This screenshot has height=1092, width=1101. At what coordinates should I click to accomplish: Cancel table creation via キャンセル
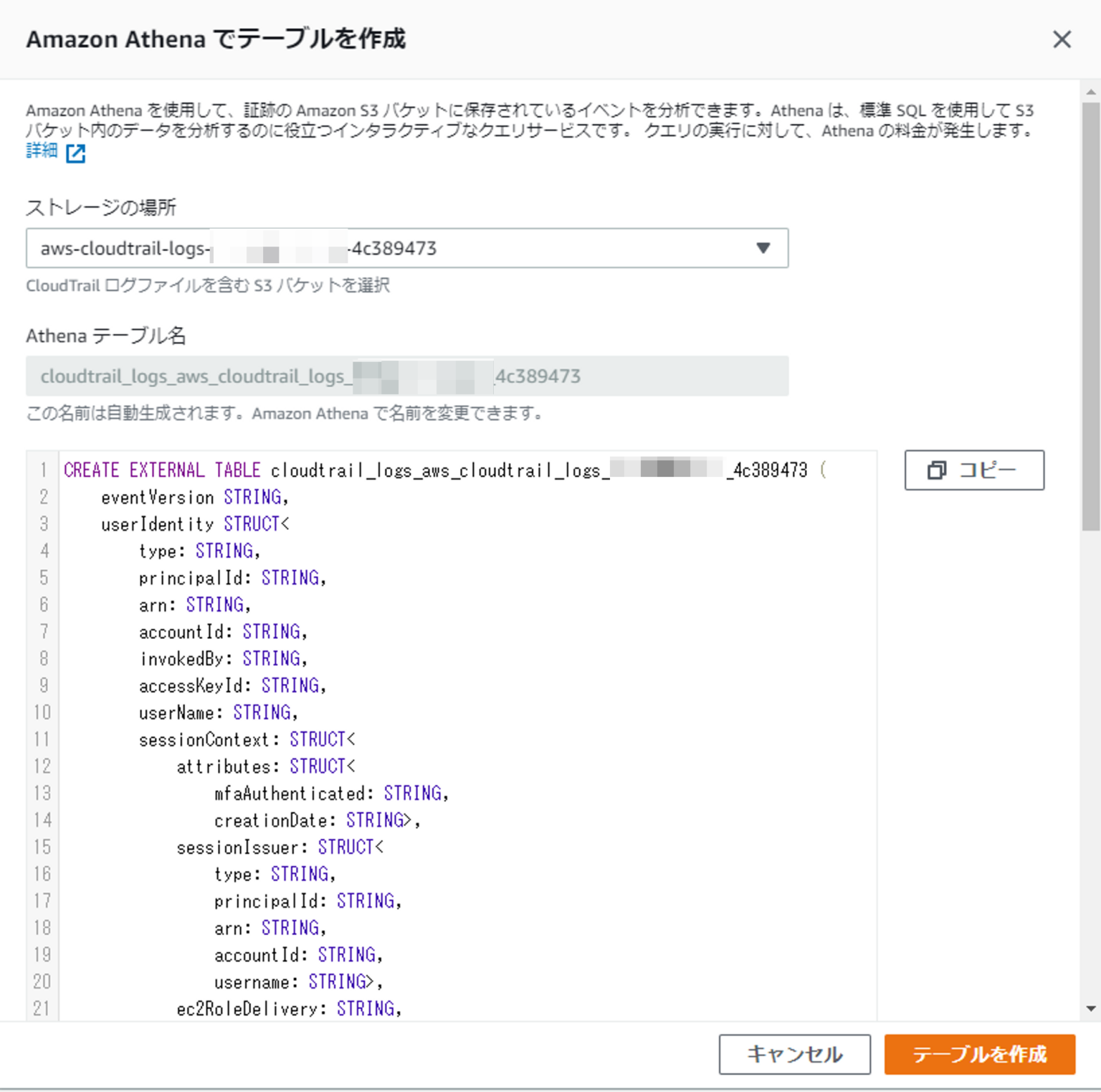794,1054
